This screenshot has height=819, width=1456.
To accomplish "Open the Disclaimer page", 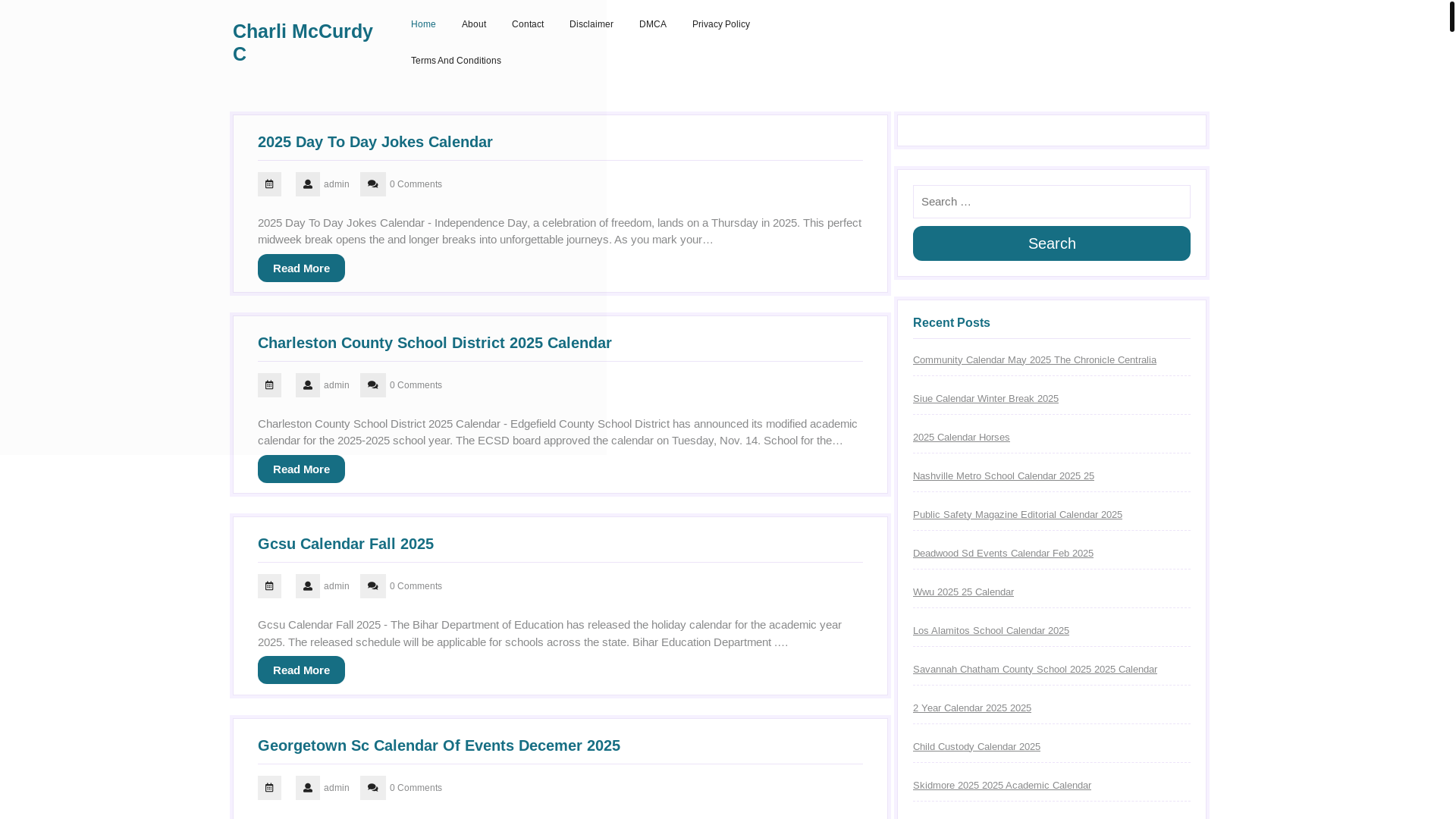I will (x=591, y=24).
